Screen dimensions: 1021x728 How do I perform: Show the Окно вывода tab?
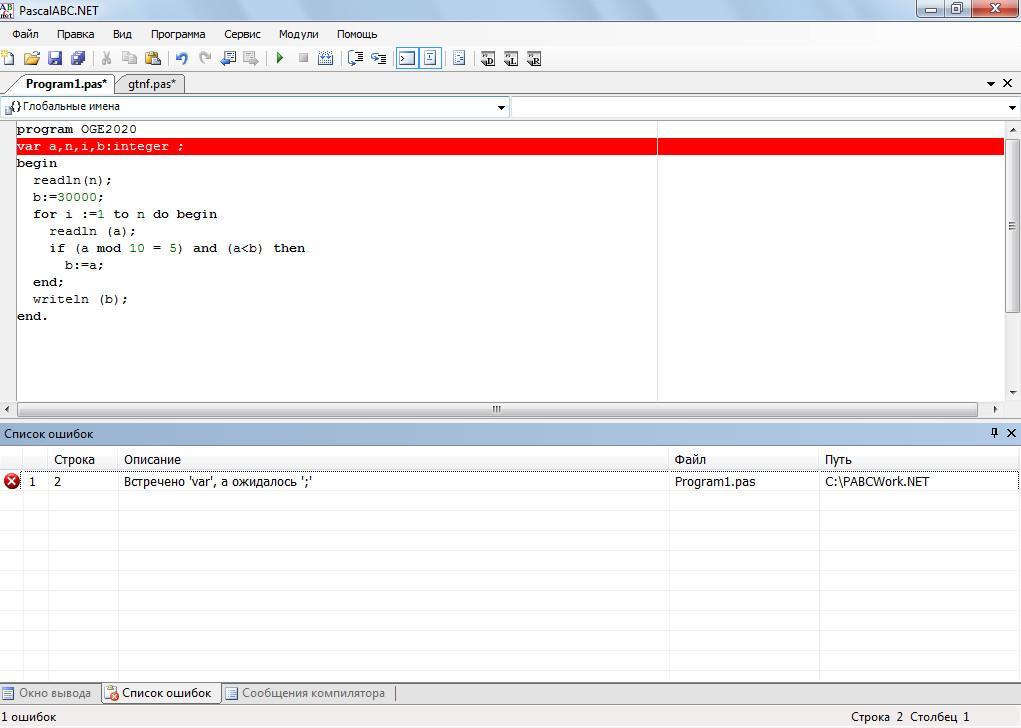pyautogui.click(x=54, y=693)
